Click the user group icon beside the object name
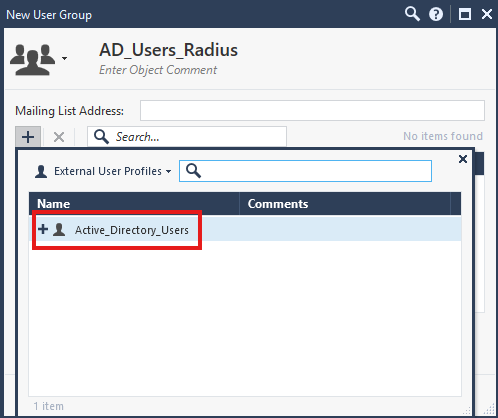The width and height of the screenshot is (498, 418). tap(32, 60)
